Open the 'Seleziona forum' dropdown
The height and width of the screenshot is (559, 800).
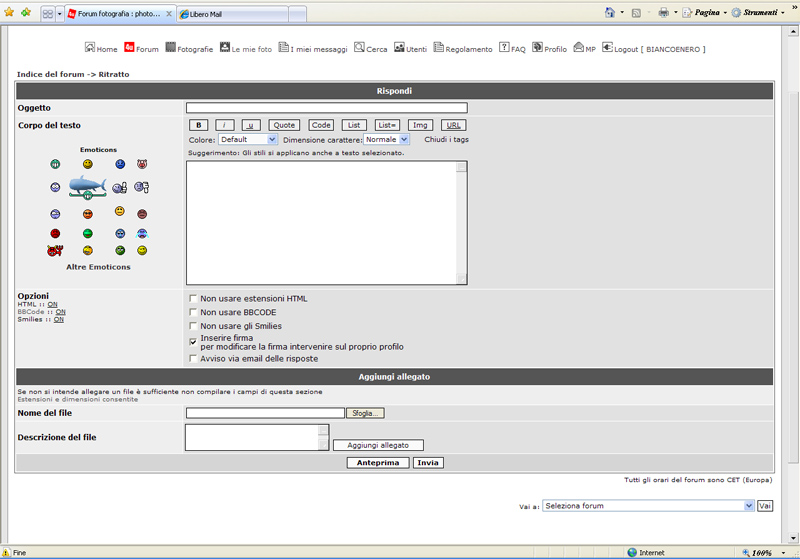click(648, 506)
